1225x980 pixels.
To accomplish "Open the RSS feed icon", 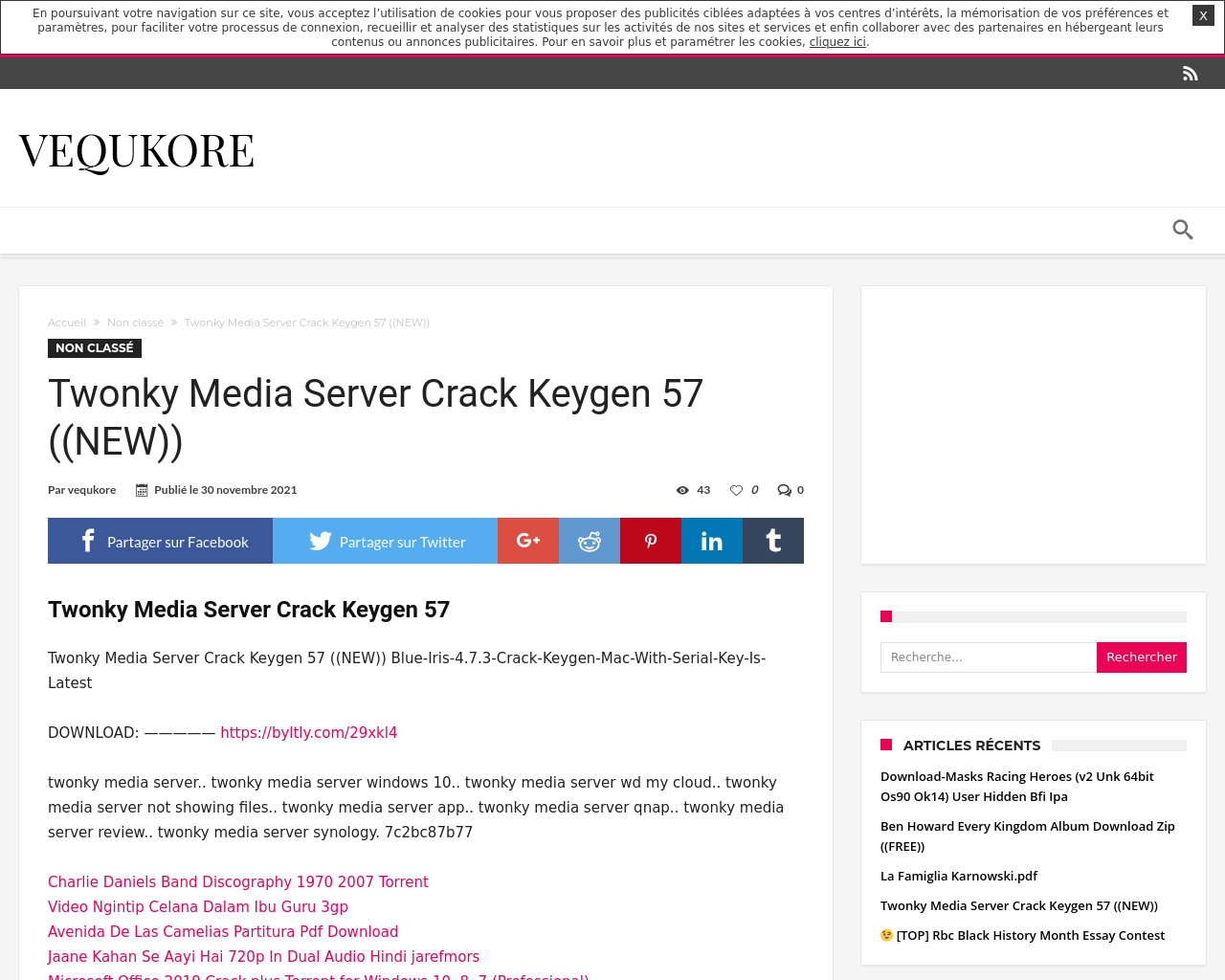I will 1191,74.
